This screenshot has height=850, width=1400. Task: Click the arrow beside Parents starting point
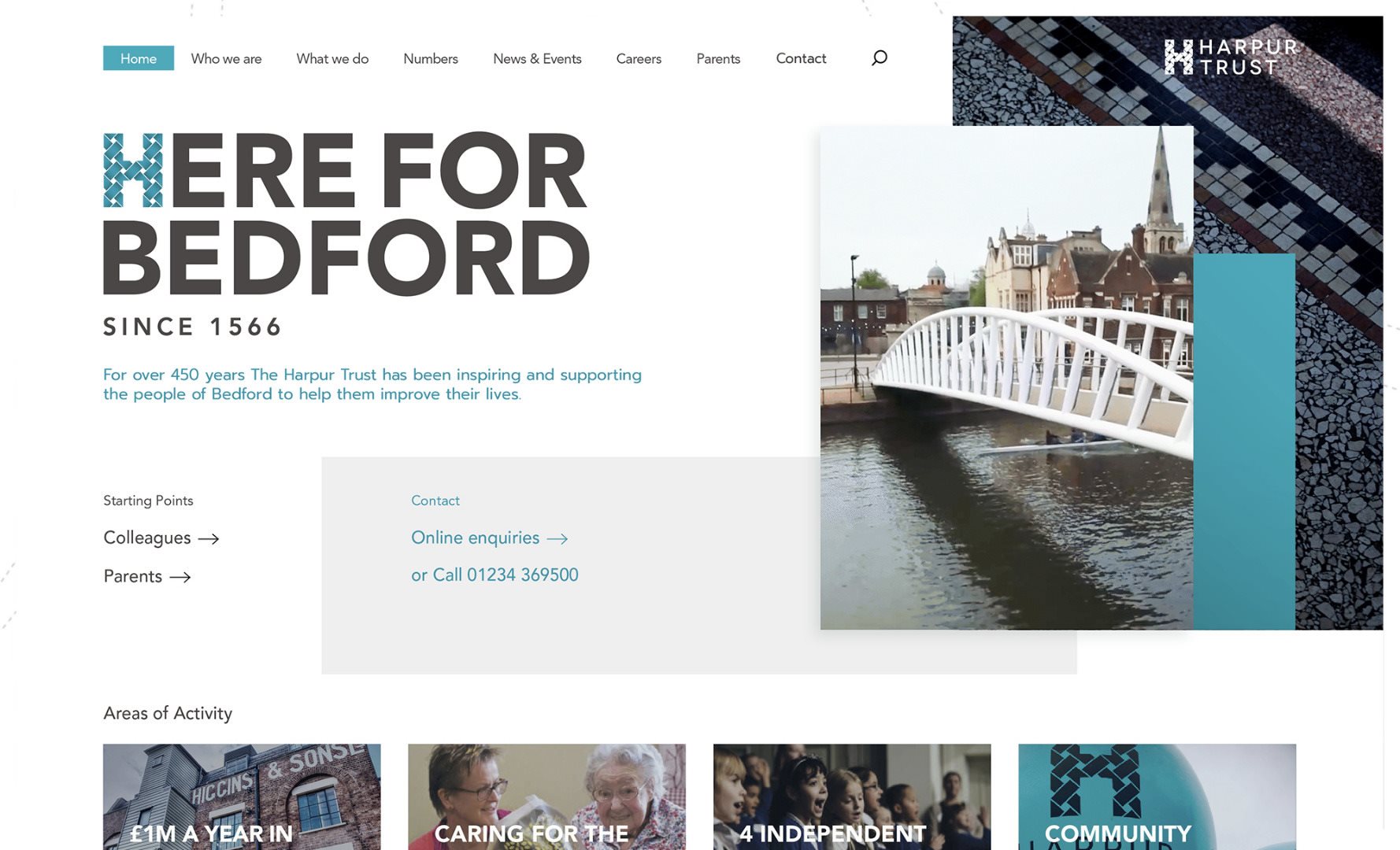(x=180, y=578)
